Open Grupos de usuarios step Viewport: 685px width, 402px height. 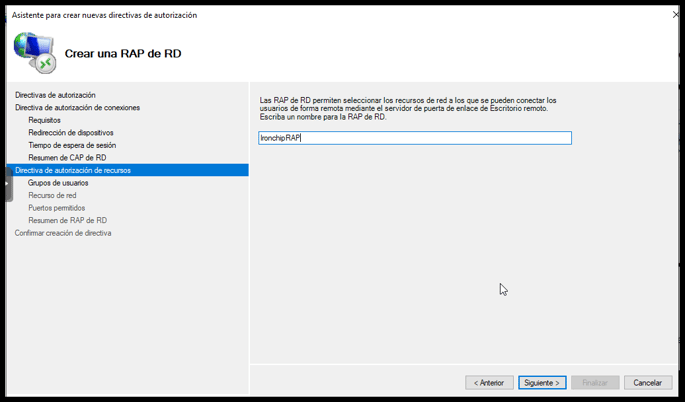tap(58, 183)
